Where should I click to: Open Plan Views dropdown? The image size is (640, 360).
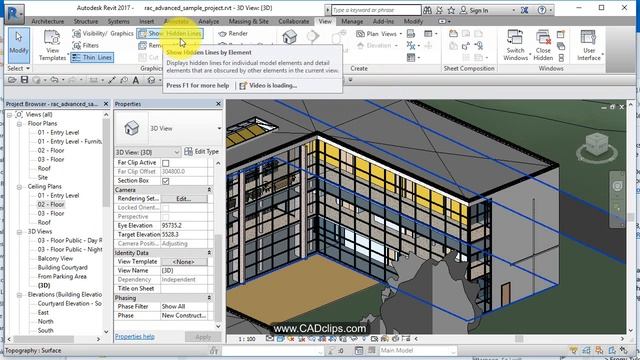[379, 33]
